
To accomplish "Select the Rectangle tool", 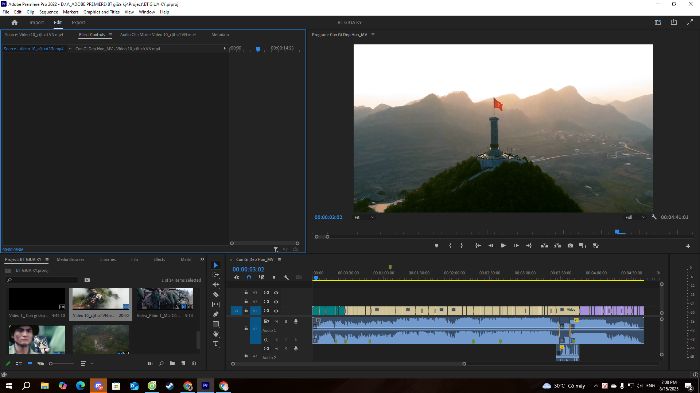I will (216, 324).
